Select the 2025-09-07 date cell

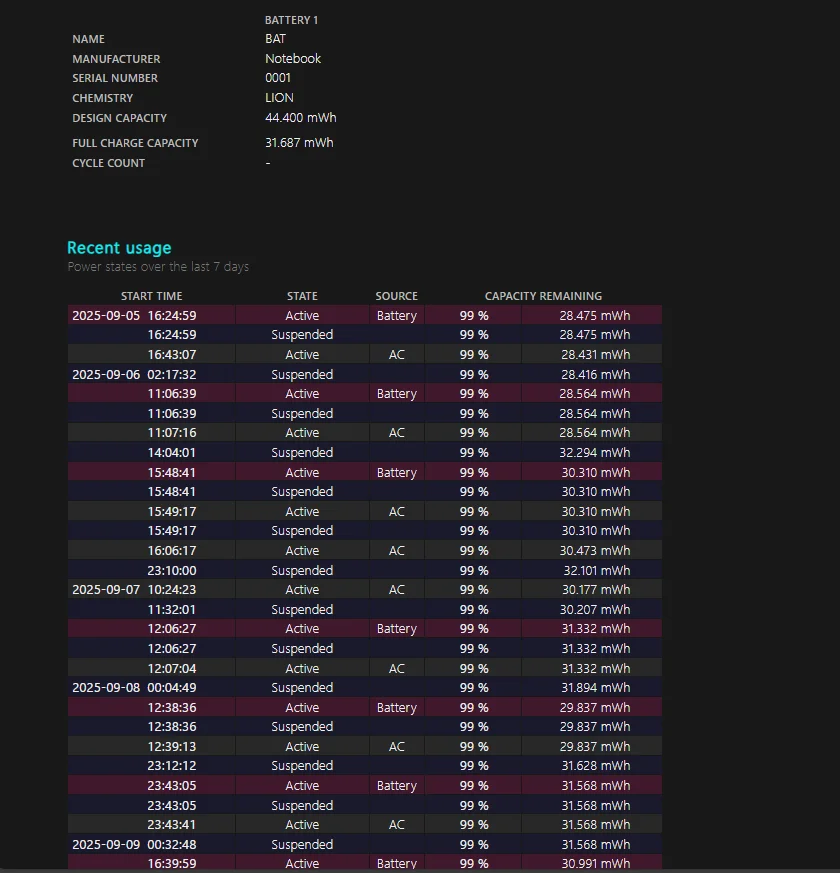point(104,590)
